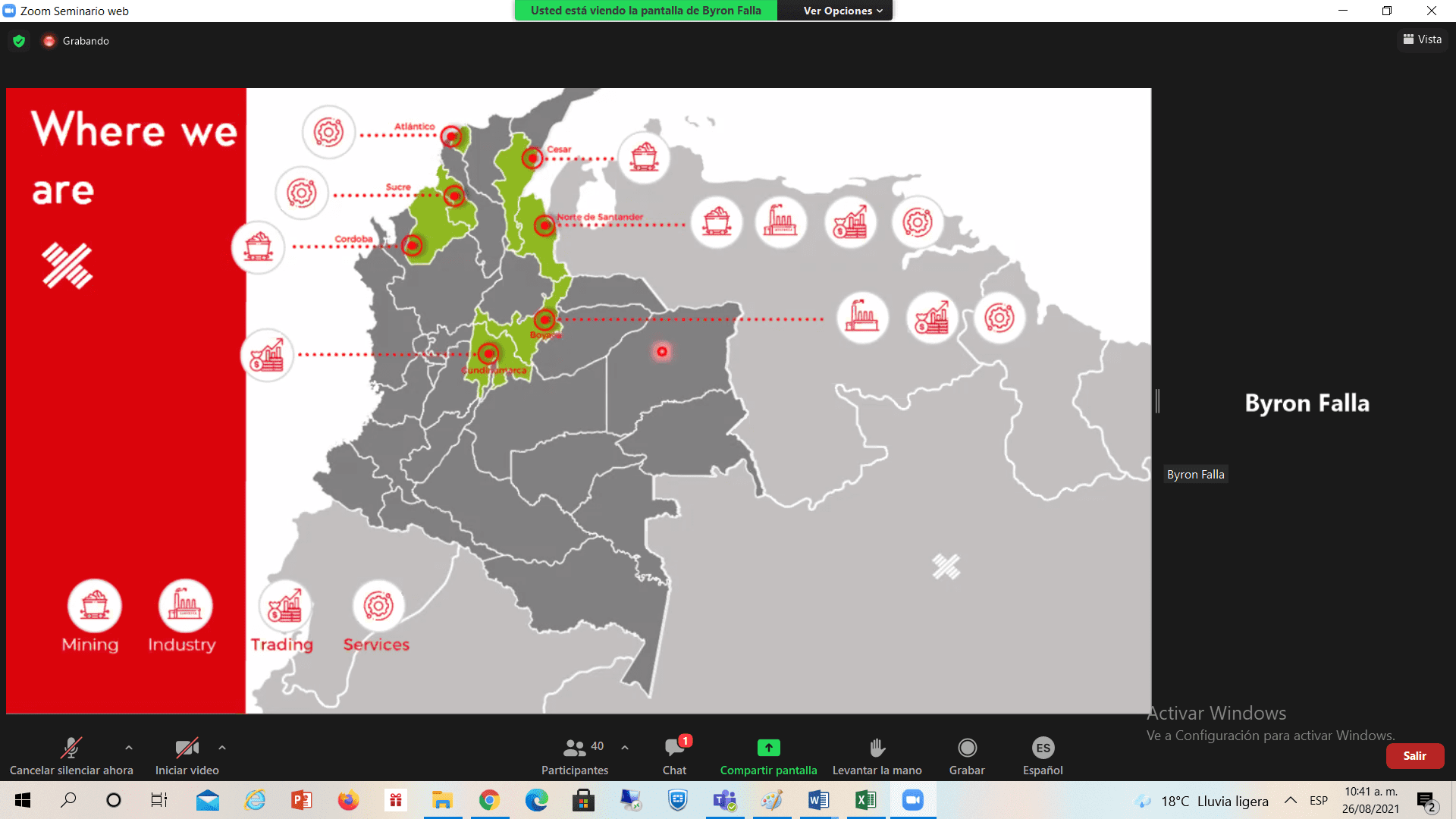The width and height of the screenshot is (1456, 819).
Task: Start recording with Grabar button
Action: pyautogui.click(x=967, y=756)
